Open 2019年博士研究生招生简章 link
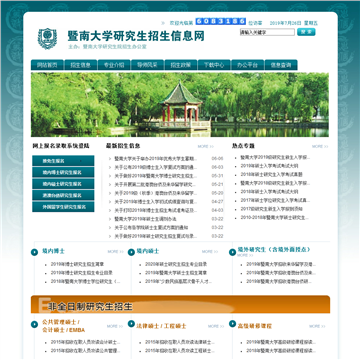The height and width of the screenshot is (360, 360). coord(77,264)
